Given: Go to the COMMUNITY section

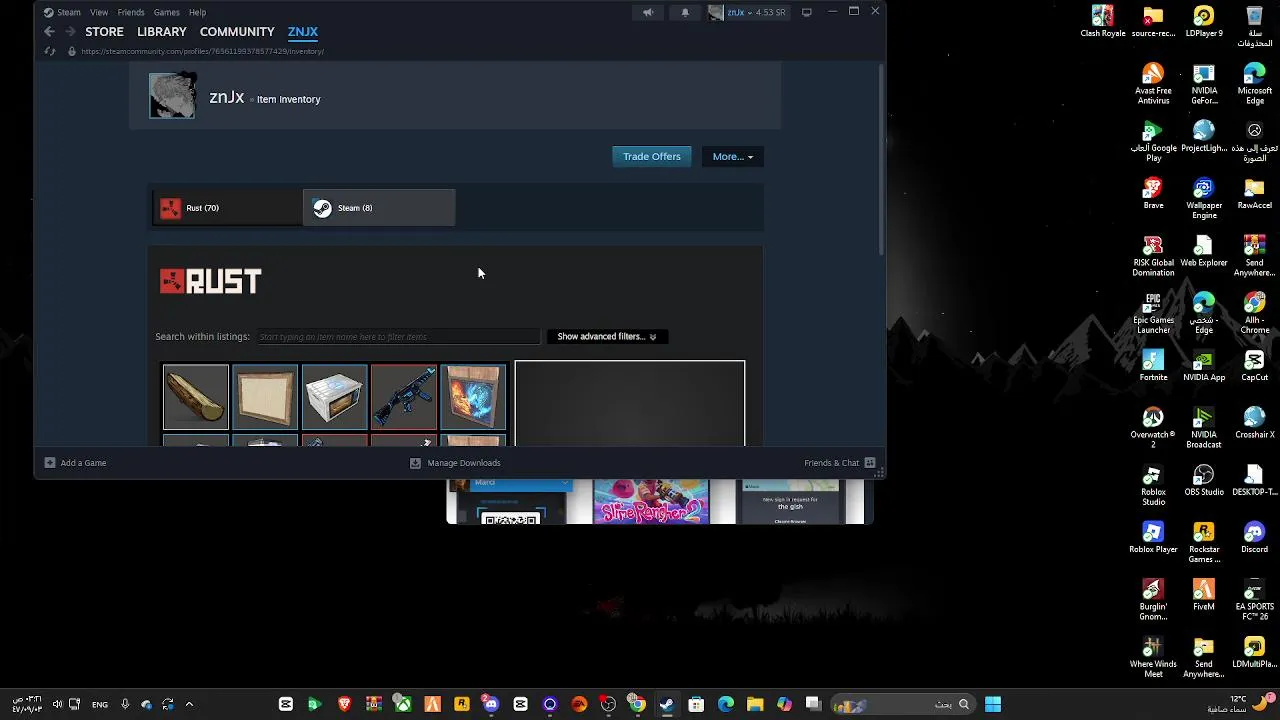Looking at the screenshot, I should [237, 32].
